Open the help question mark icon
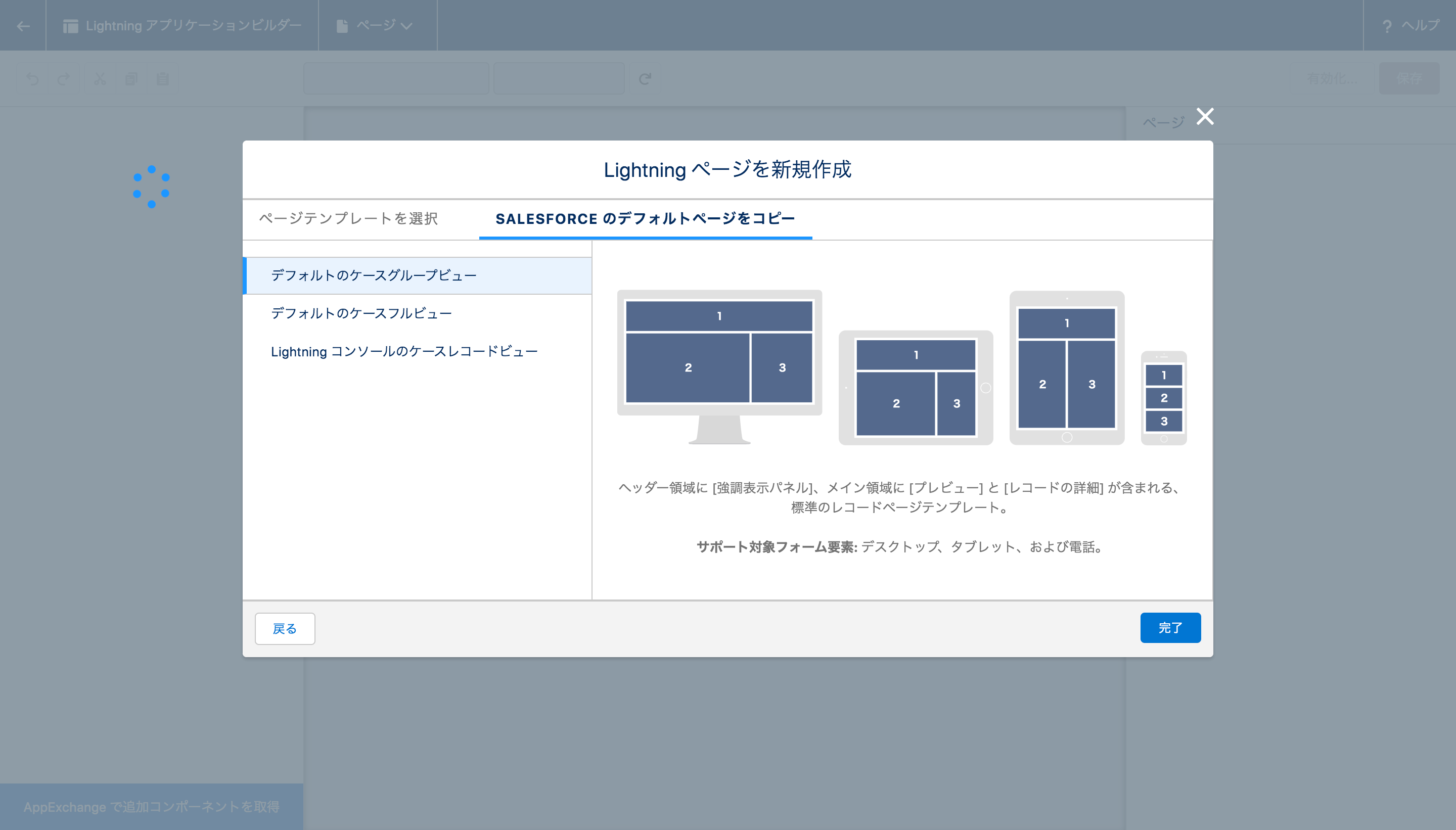 coord(1387,26)
